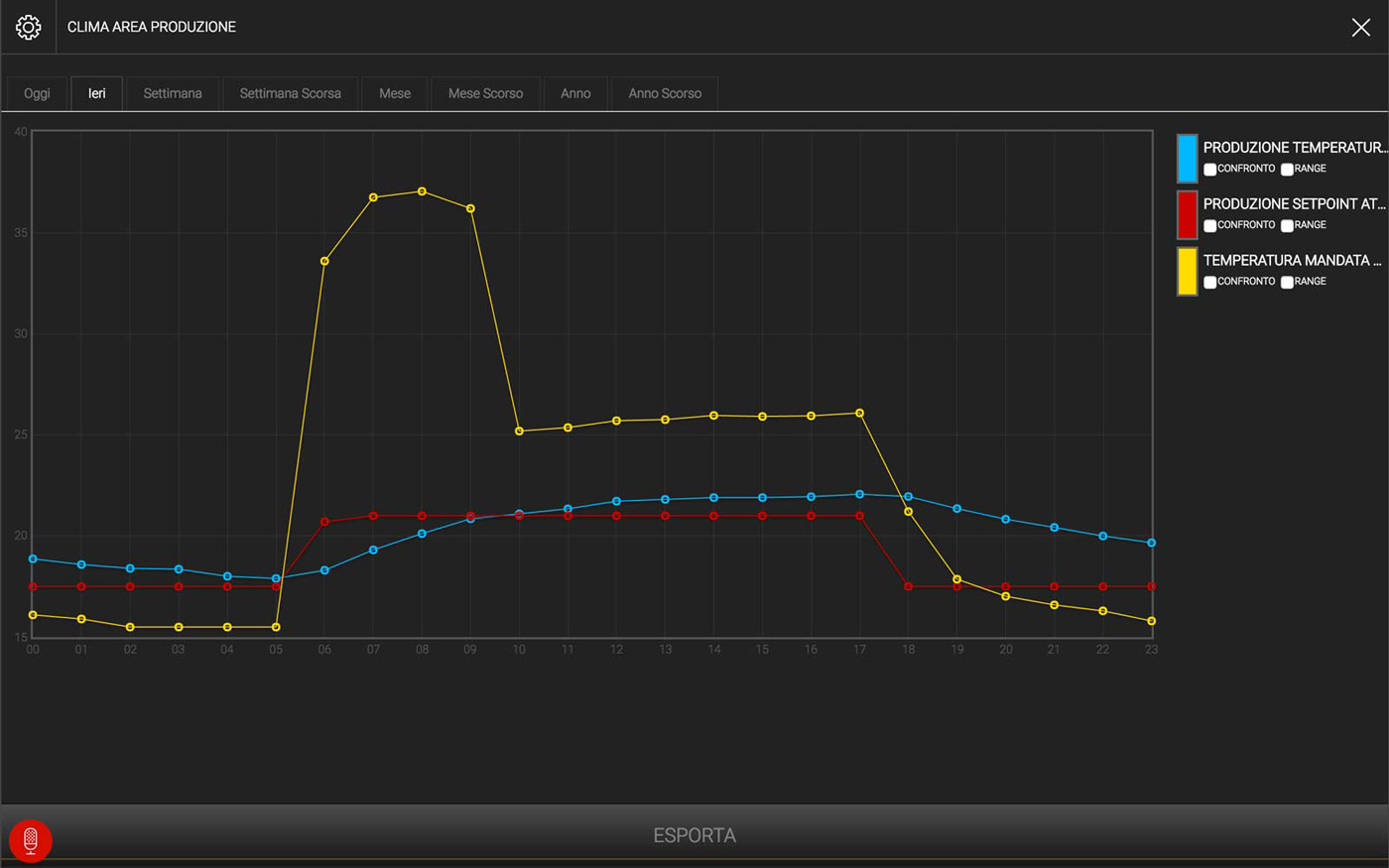The image size is (1389, 868).
Task: Select the Anno Scorso tab
Action: click(665, 93)
